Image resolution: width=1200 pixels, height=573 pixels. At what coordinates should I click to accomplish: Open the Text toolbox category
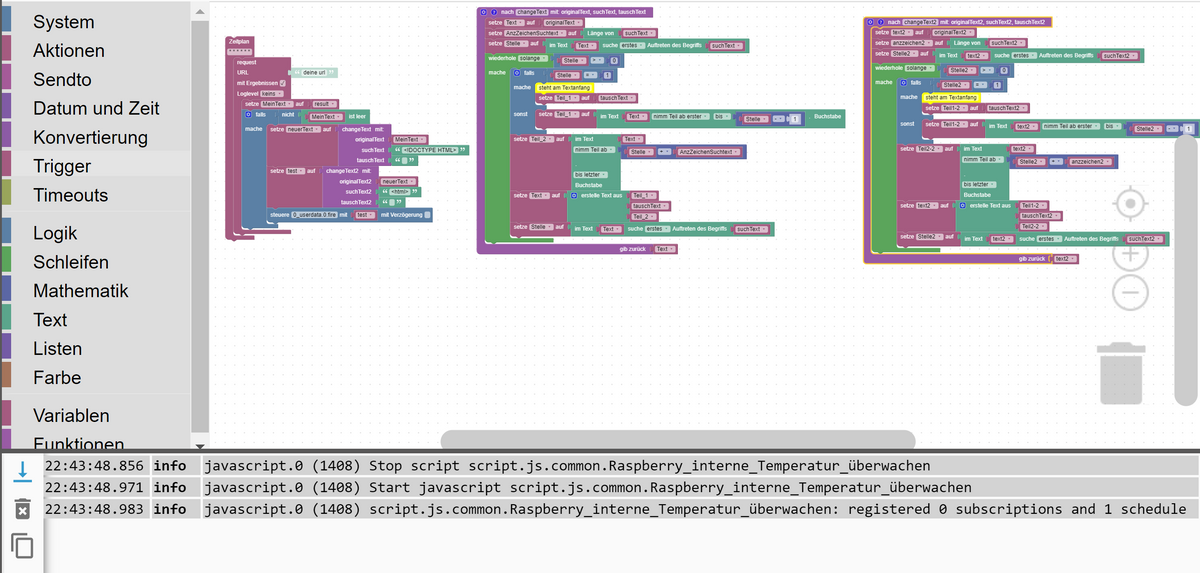pyautogui.click(x=50, y=320)
